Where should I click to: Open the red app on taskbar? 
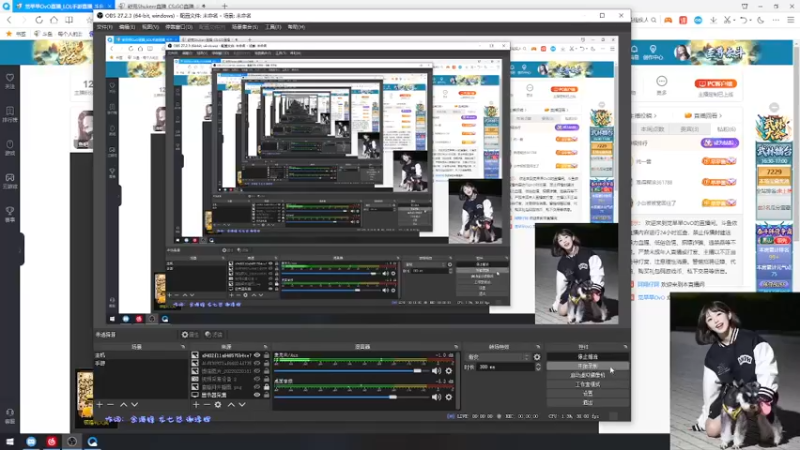52,441
